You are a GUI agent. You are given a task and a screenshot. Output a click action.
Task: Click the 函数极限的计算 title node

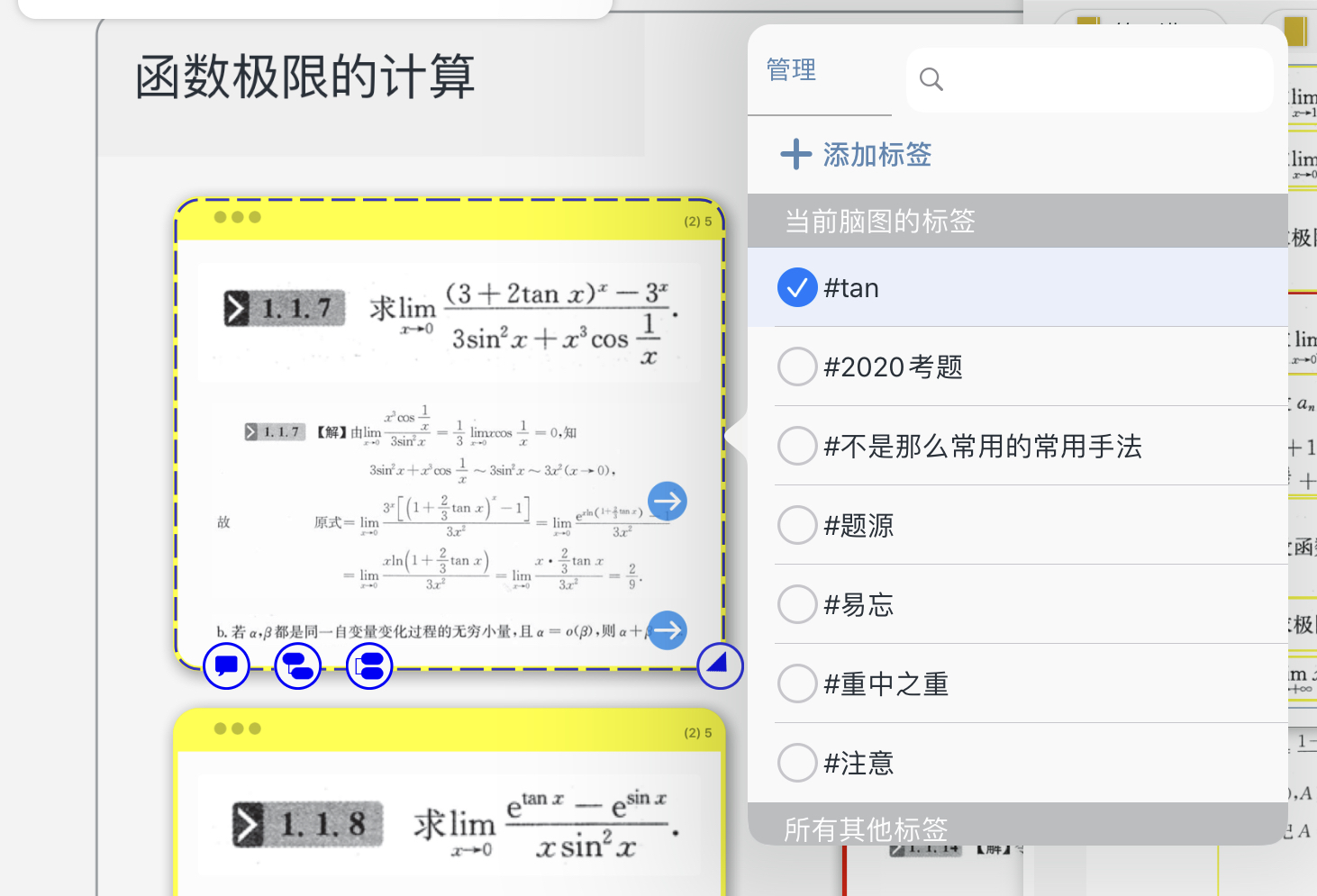click(x=304, y=77)
